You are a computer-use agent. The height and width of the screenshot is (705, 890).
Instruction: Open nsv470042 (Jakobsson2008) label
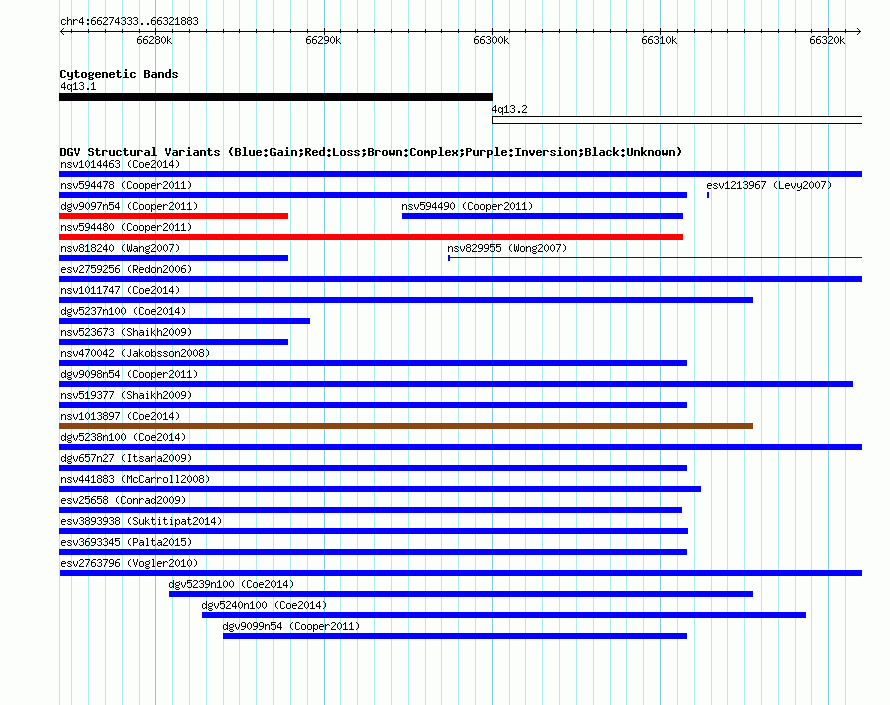(135, 354)
